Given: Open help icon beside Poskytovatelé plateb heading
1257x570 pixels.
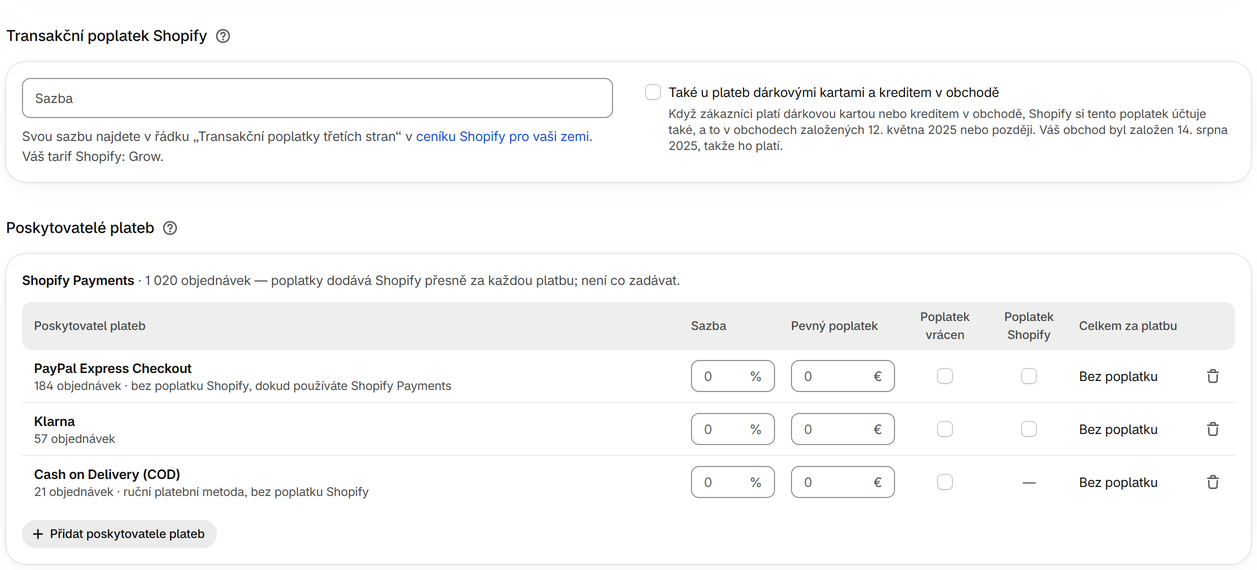Looking at the screenshot, I should (170, 228).
